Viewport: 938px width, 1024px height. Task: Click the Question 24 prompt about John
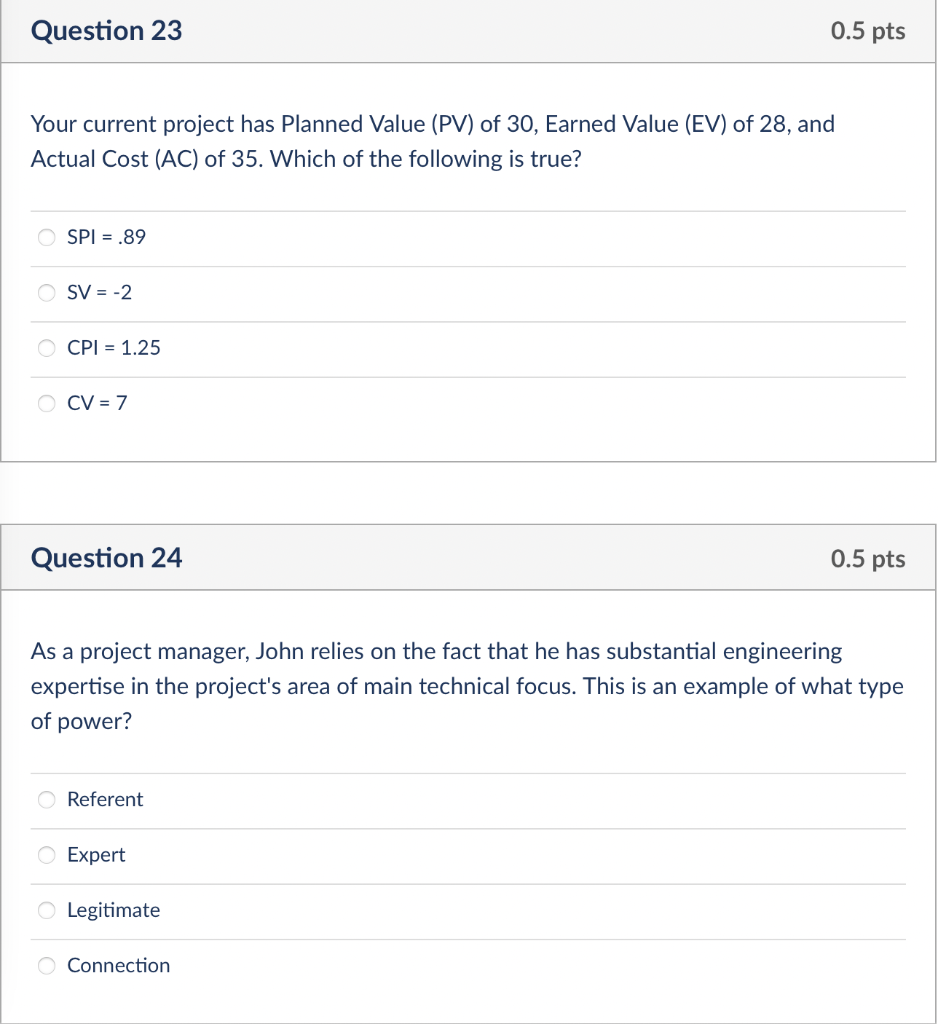click(465, 686)
